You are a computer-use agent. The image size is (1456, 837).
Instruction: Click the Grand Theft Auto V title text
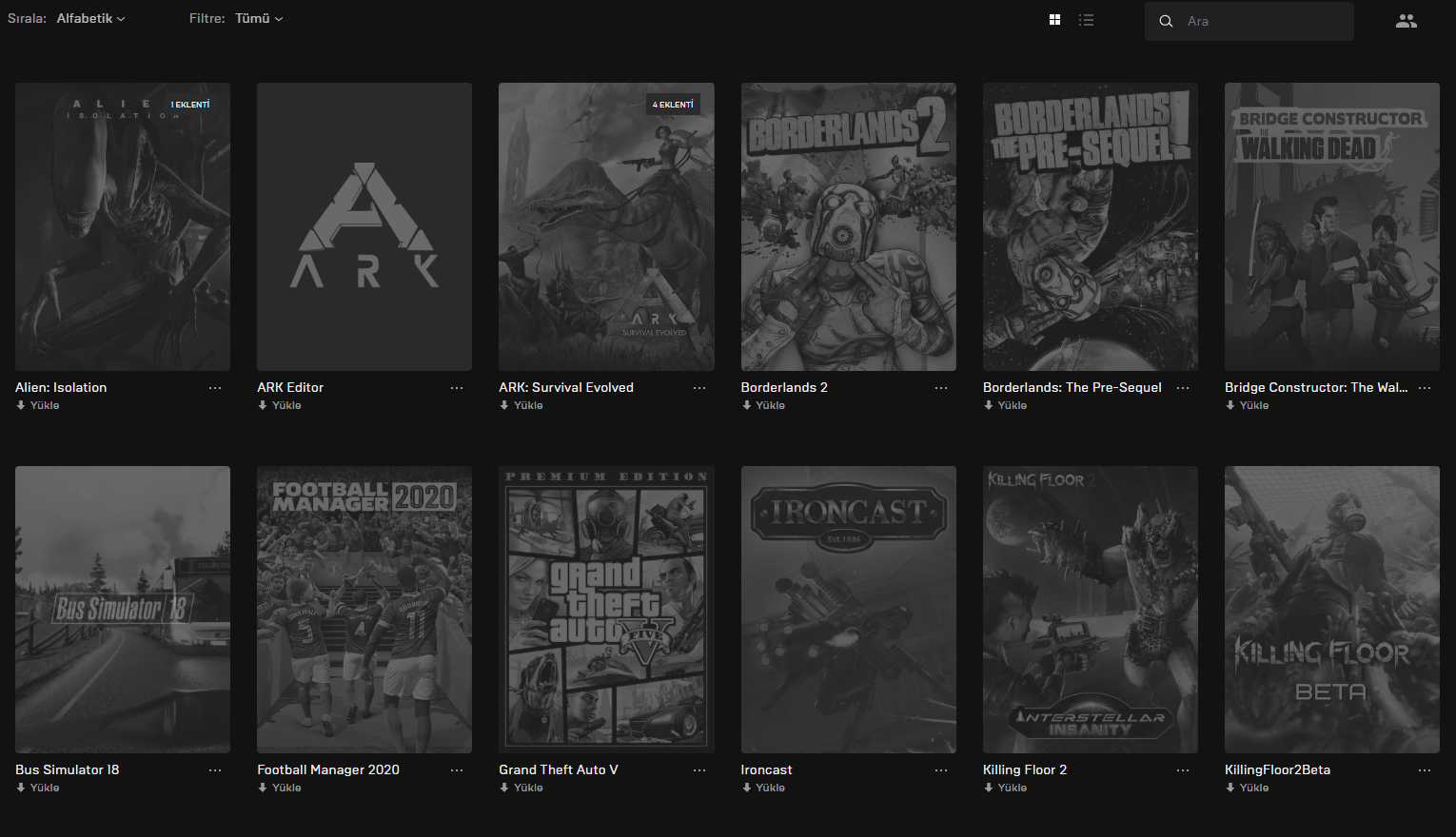coord(559,769)
